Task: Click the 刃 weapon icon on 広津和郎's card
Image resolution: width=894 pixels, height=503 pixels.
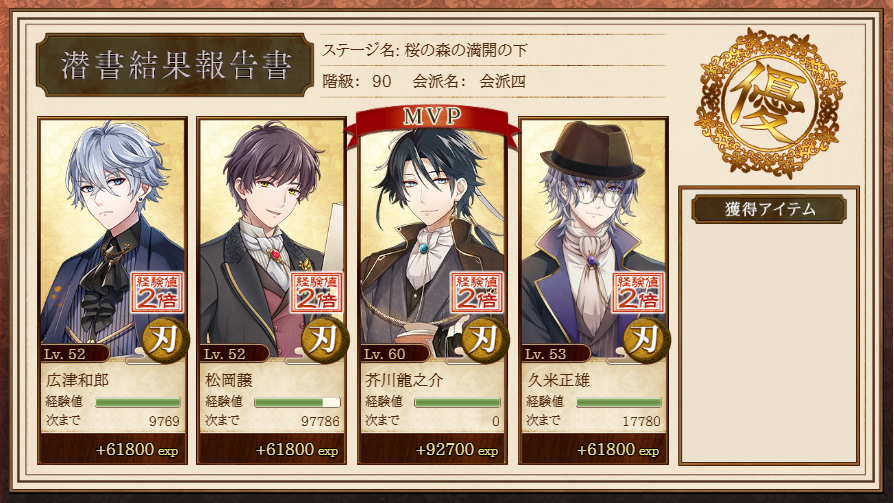Action: pyautogui.click(x=165, y=339)
